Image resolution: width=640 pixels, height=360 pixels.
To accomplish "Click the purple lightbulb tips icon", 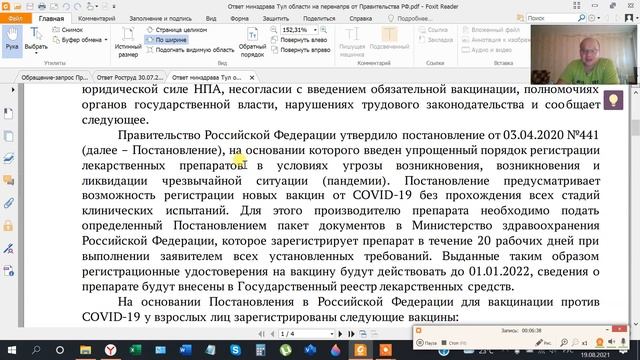I will click(613, 100).
